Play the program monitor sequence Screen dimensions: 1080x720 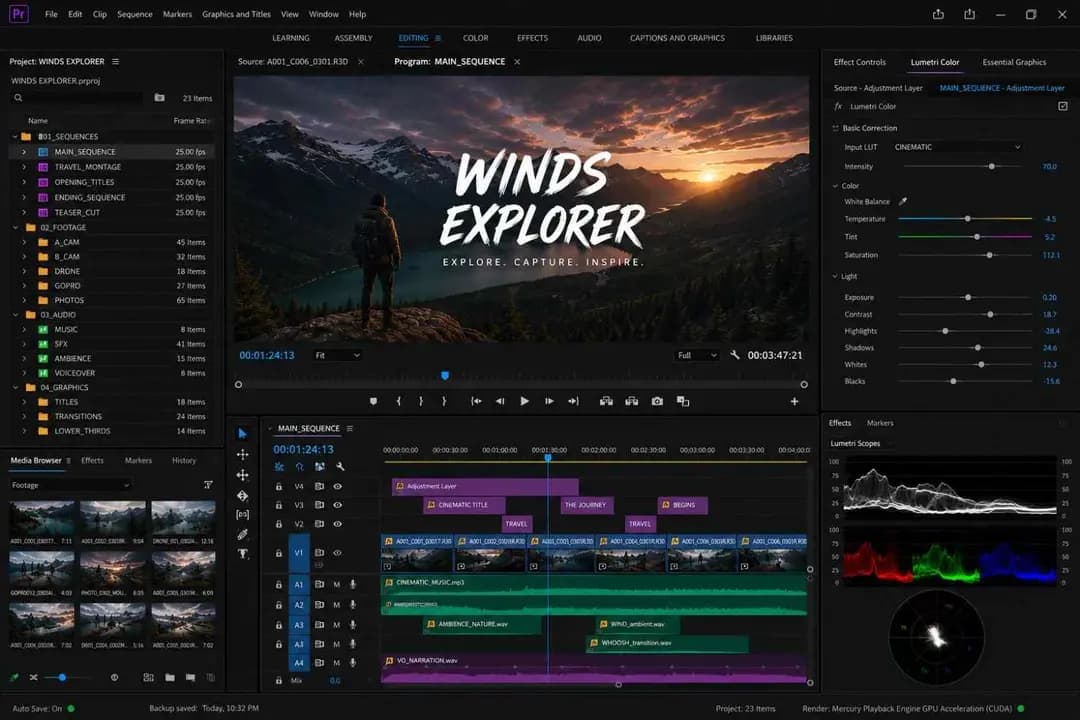tap(524, 401)
